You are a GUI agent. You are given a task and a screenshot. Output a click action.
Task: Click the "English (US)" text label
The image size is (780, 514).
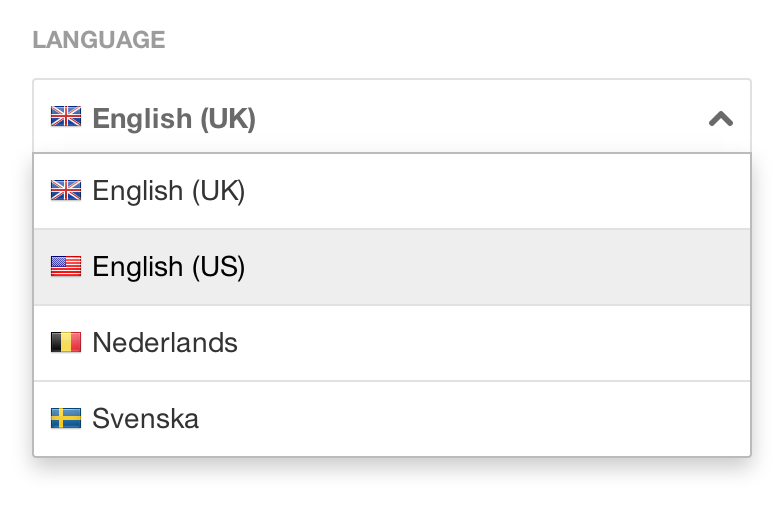pos(168,267)
